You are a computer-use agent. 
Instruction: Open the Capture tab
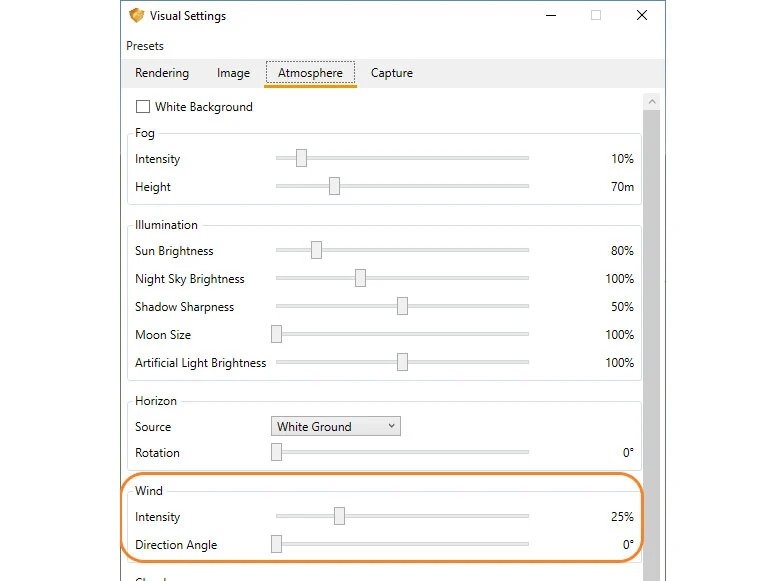(x=391, y=73)
